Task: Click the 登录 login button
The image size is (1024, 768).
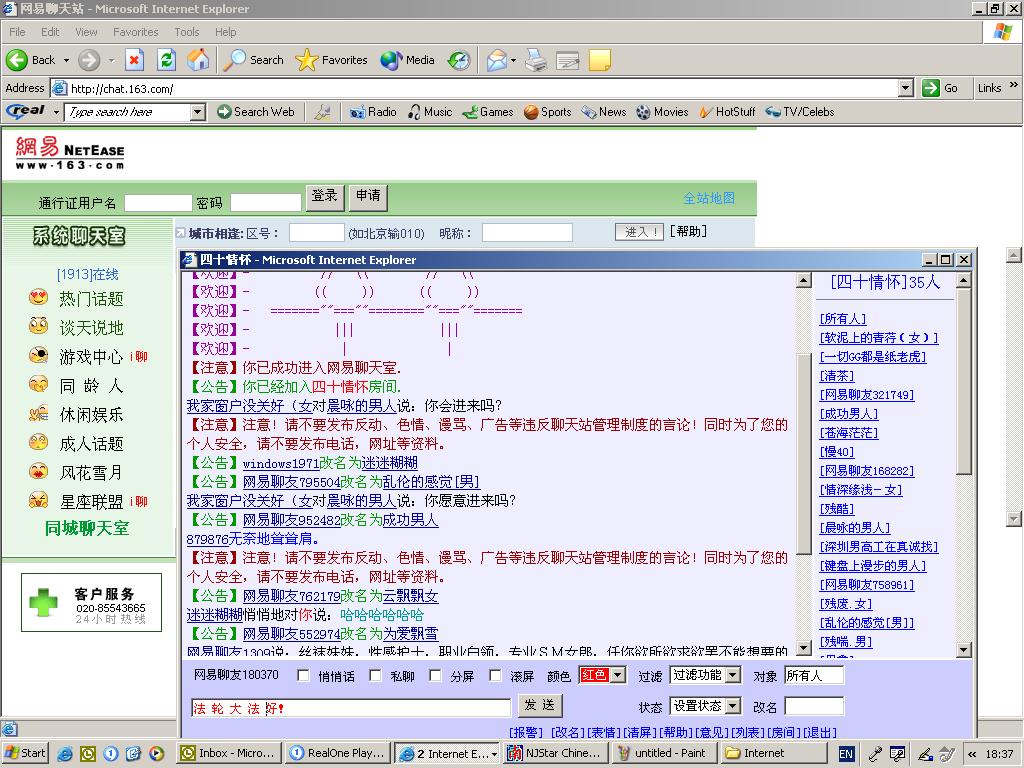Action: click(x=325, y=197)
